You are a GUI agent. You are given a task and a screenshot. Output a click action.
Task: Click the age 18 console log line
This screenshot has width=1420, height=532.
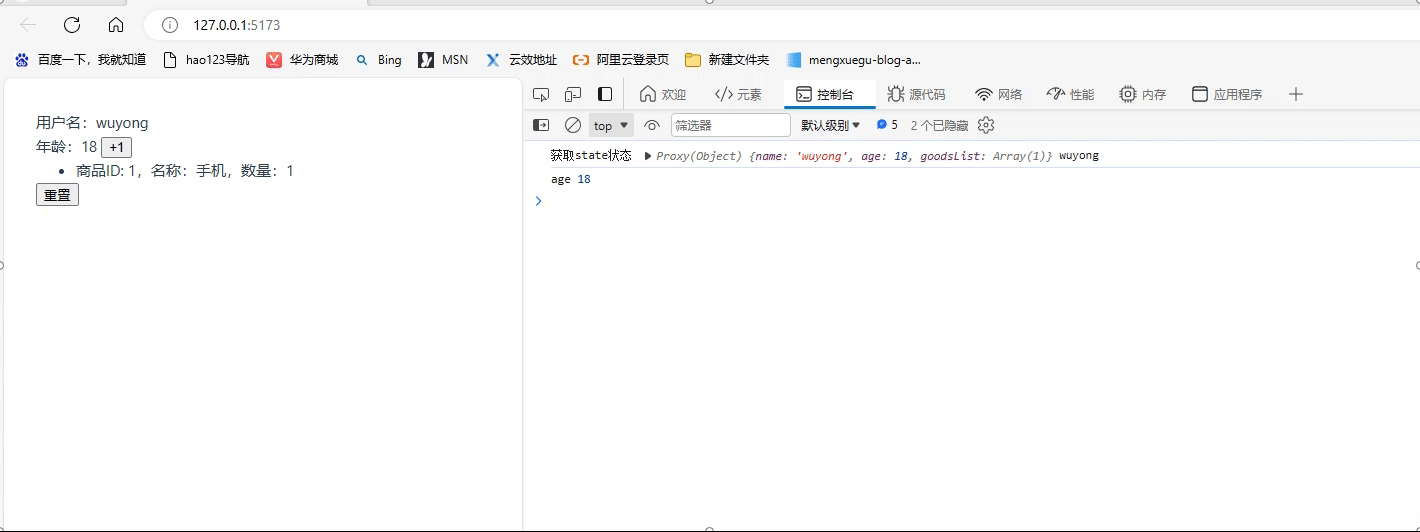pyautogui.click(x=571, y=179)
